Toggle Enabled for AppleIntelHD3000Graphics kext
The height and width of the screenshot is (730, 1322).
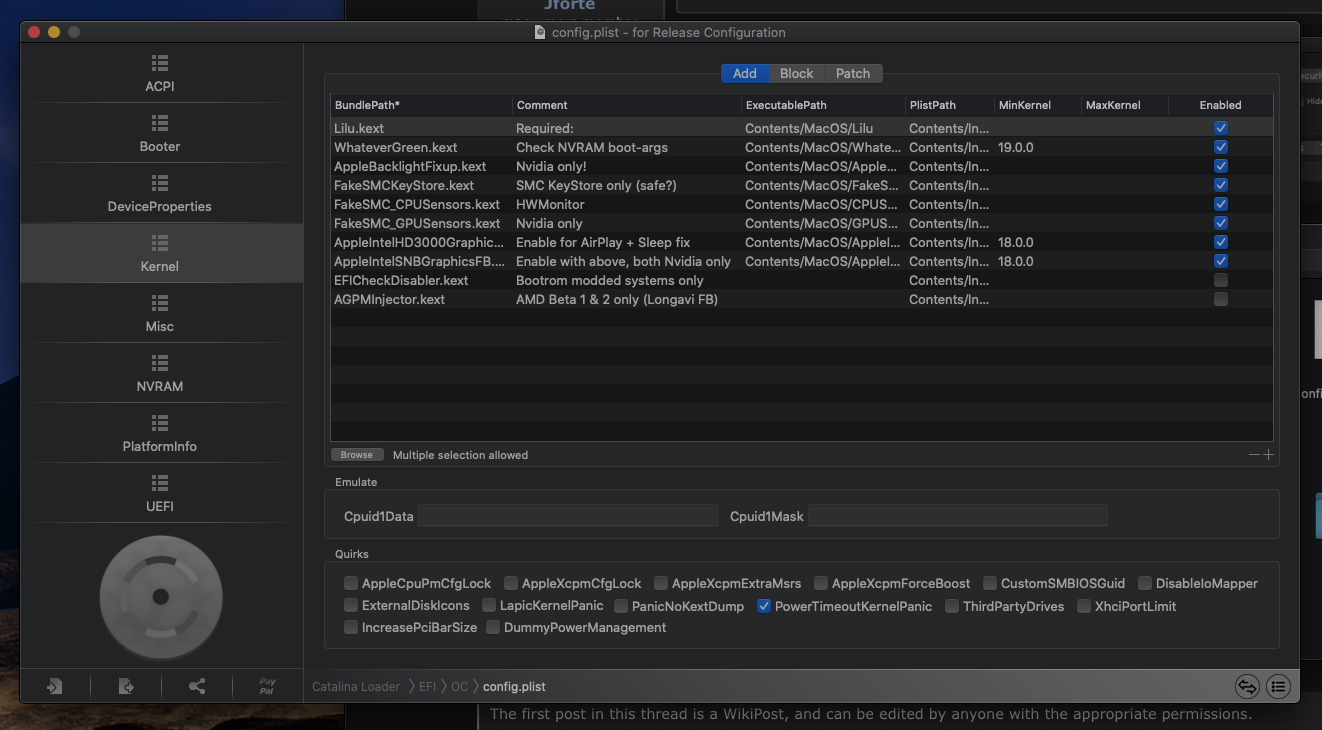(1220, 242)
